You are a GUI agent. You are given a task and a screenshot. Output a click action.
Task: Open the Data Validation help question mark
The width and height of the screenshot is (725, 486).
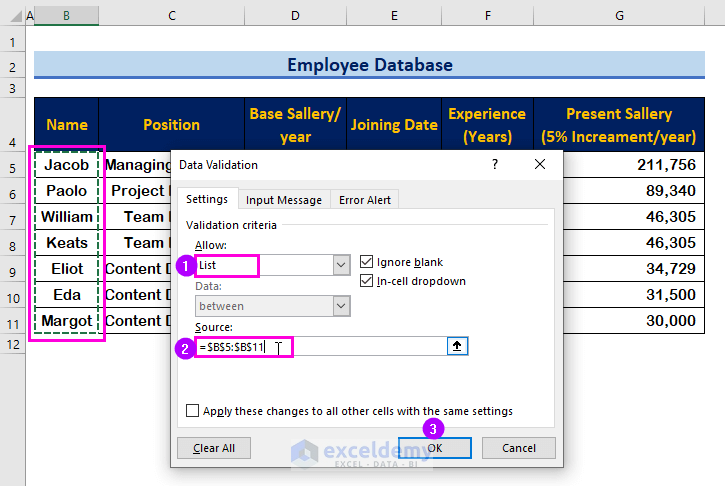click(x=495, y=164)
